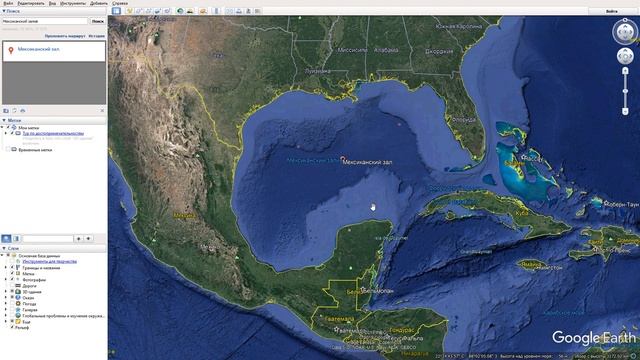Toggle the tour link item checkbox under Мои метки
This screenshot has height=360, width=640.
[12, 133]
